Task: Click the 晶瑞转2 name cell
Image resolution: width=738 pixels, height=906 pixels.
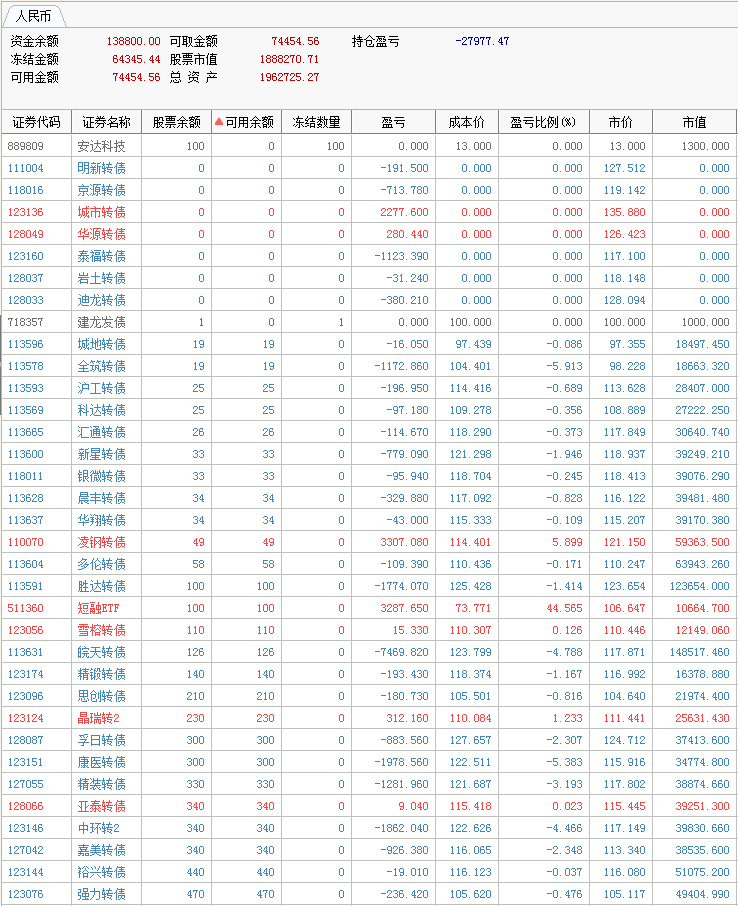Action: (x=98, y=718)
